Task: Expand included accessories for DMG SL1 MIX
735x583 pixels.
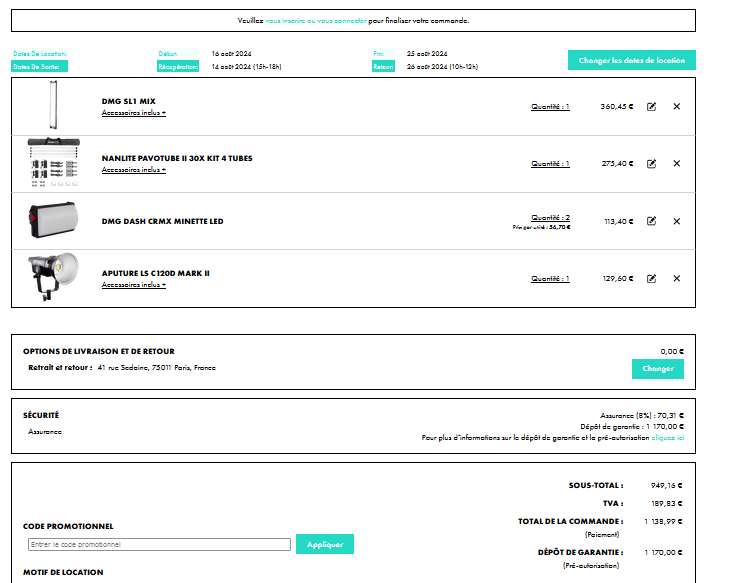Action: pyautogui.click(x=133, y=113)
